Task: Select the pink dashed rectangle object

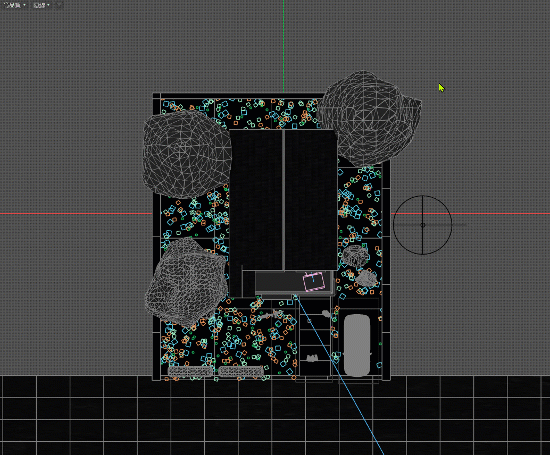Action: (314, 281)
